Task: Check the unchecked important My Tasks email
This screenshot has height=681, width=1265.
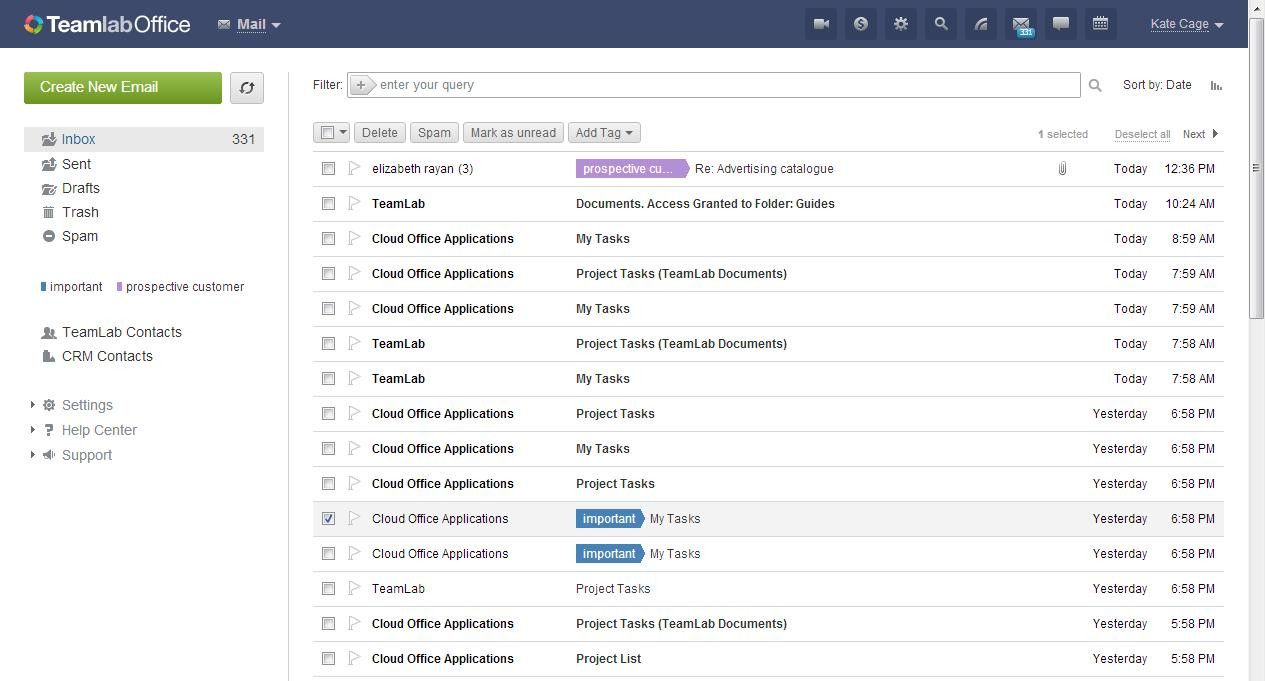Action: (x=328, y=554)
